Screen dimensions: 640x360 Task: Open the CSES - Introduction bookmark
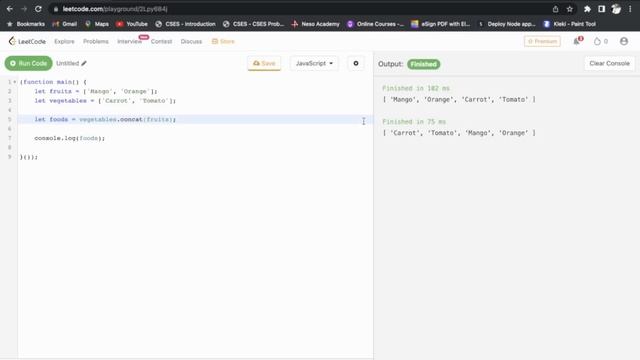pos(186,24)
